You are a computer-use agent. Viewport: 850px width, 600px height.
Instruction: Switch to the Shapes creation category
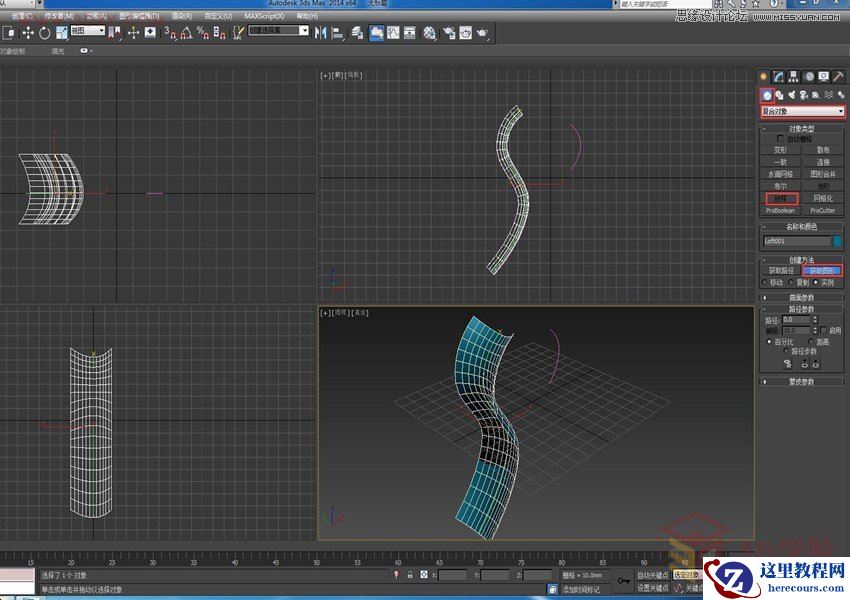tap(780, 95)
